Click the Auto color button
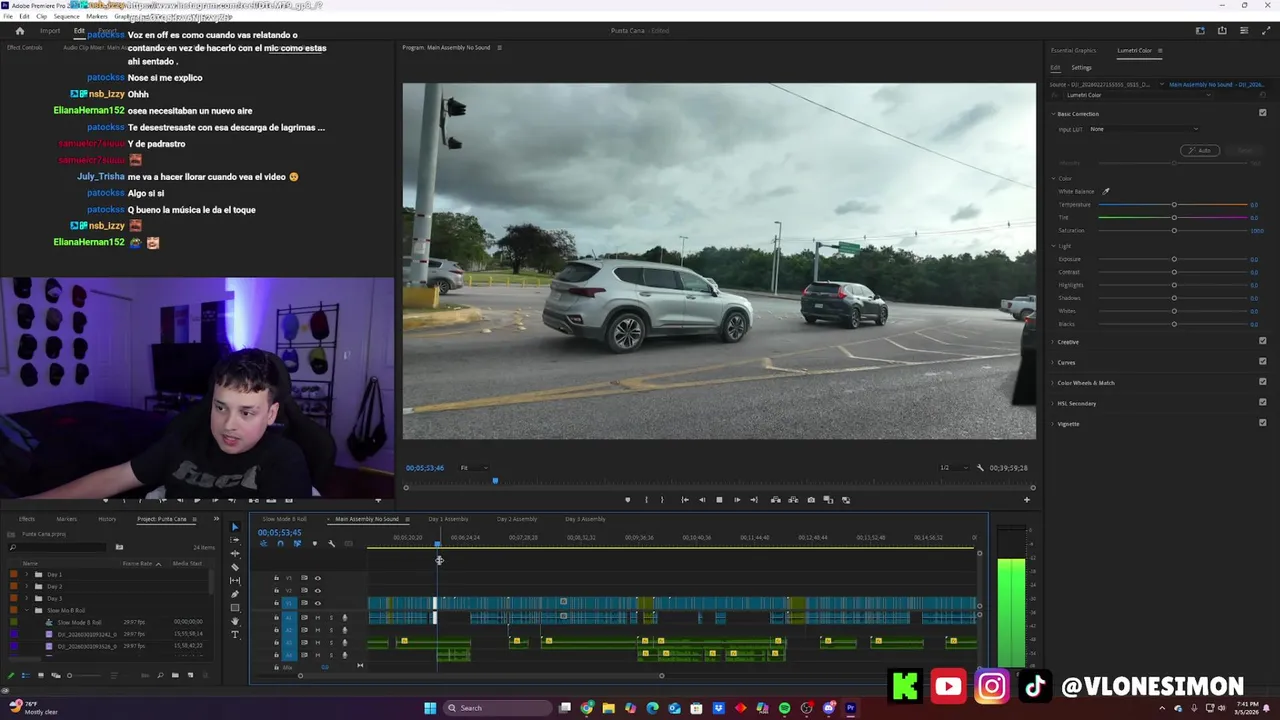The height and width of the screenshot is (720, 1280). click(x=1200, y=150)
